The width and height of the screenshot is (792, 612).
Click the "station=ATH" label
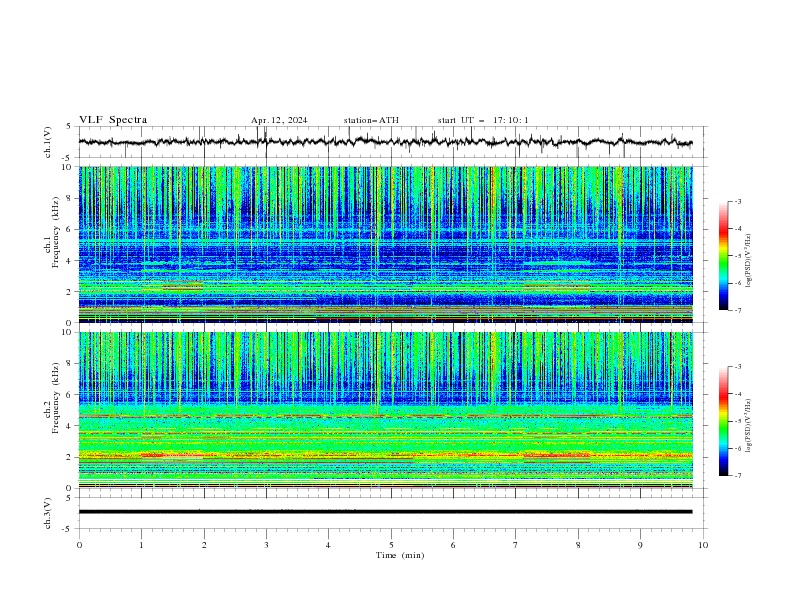pyautogui.click(x=371, y=120)
